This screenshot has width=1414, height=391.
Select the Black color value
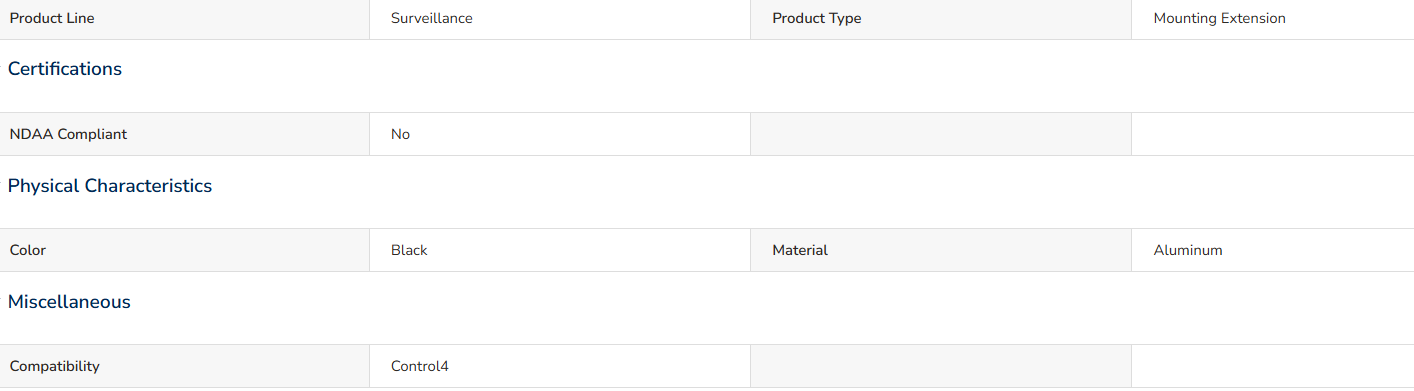pos(409,250)
